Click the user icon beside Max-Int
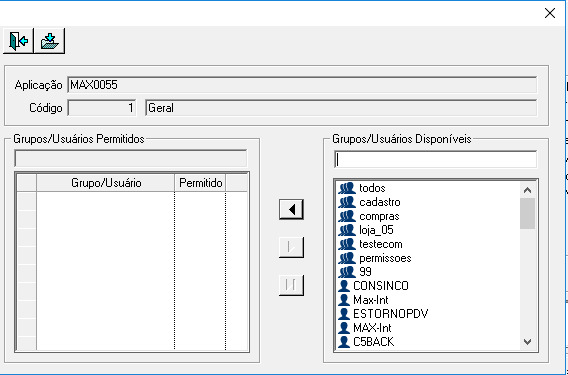The height and width of the screenshot is (375, 568). (344, 300)
